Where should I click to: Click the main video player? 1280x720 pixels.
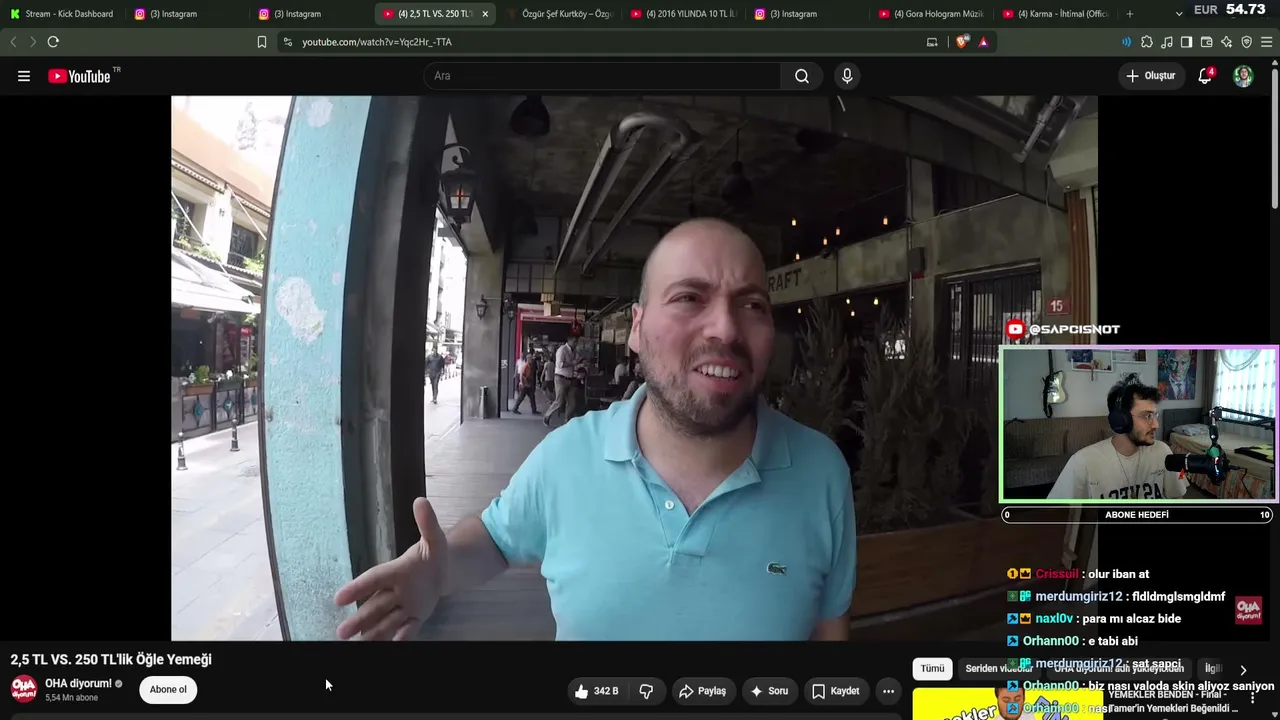(634, 368)
